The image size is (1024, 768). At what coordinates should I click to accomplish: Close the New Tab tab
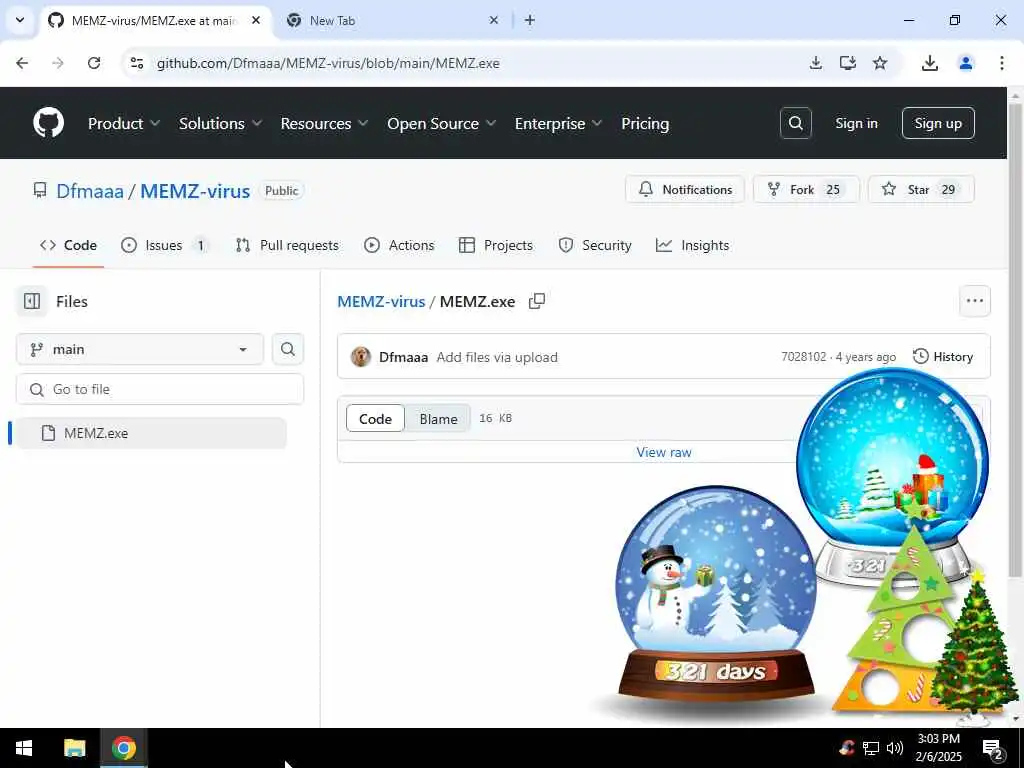pos(494,20)
